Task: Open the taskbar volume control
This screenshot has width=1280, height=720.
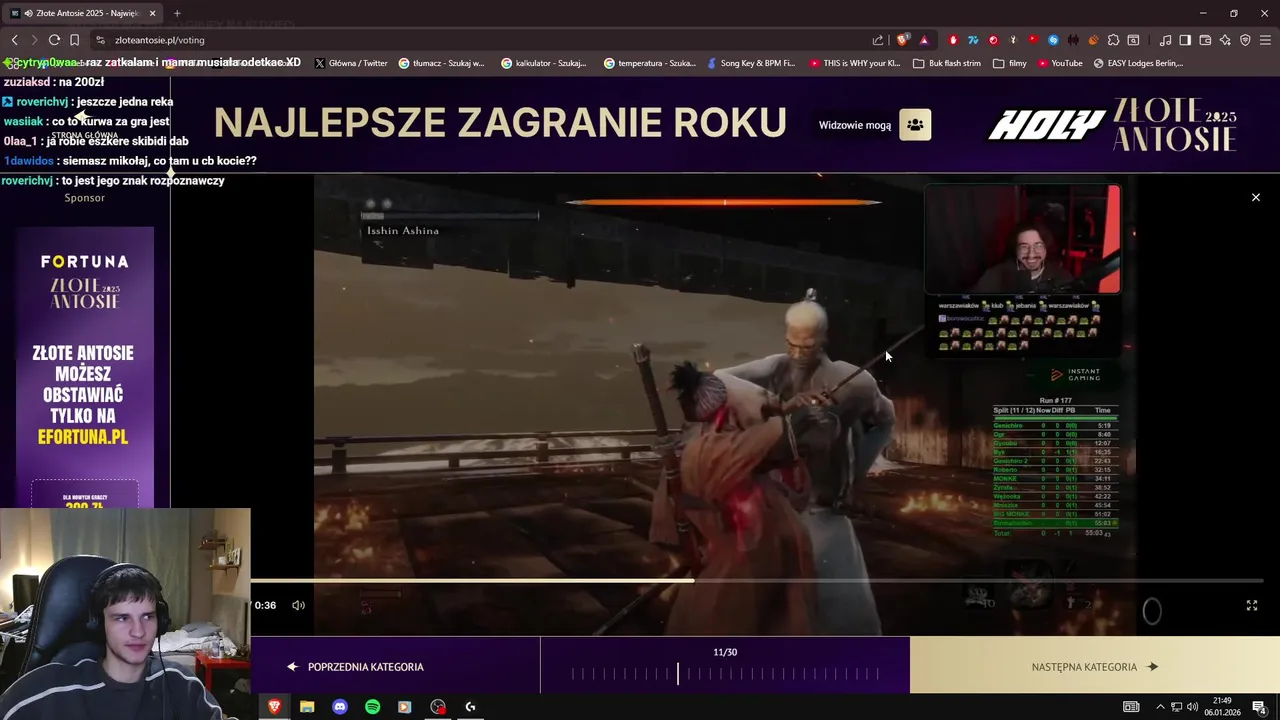Action: [x=1192, y=707]
